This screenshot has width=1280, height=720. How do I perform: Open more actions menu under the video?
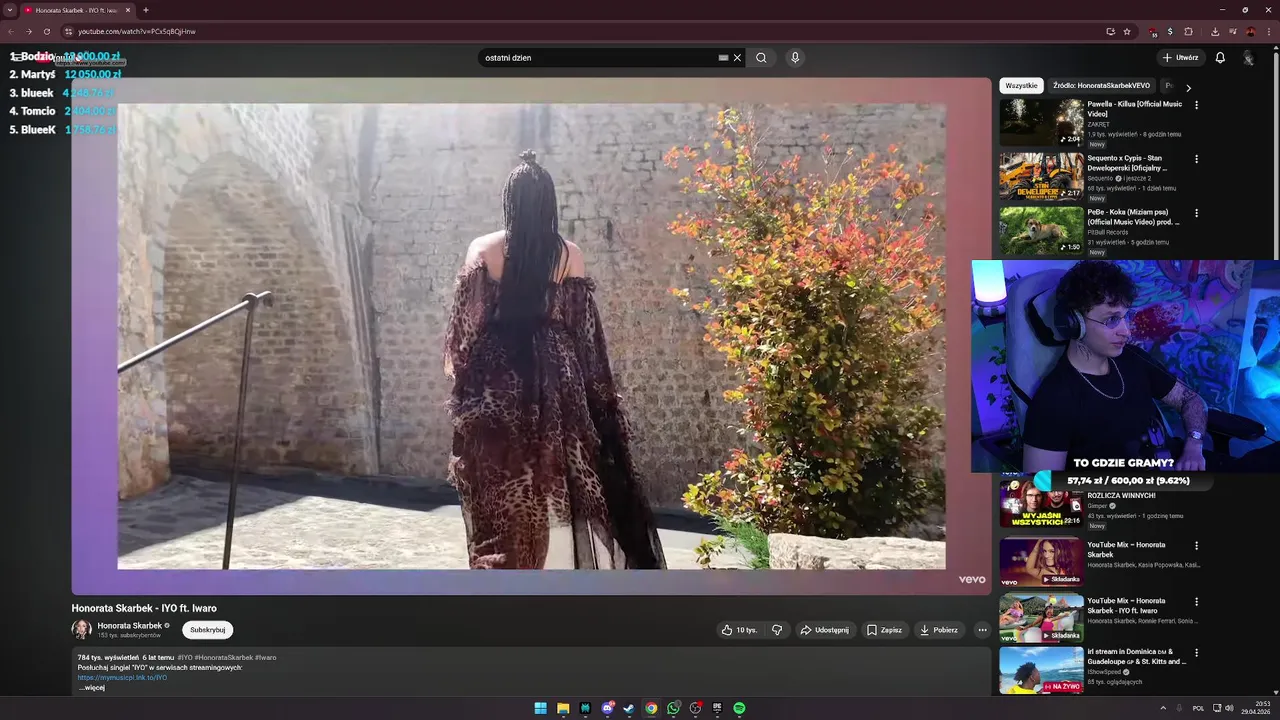coord(982,630)
